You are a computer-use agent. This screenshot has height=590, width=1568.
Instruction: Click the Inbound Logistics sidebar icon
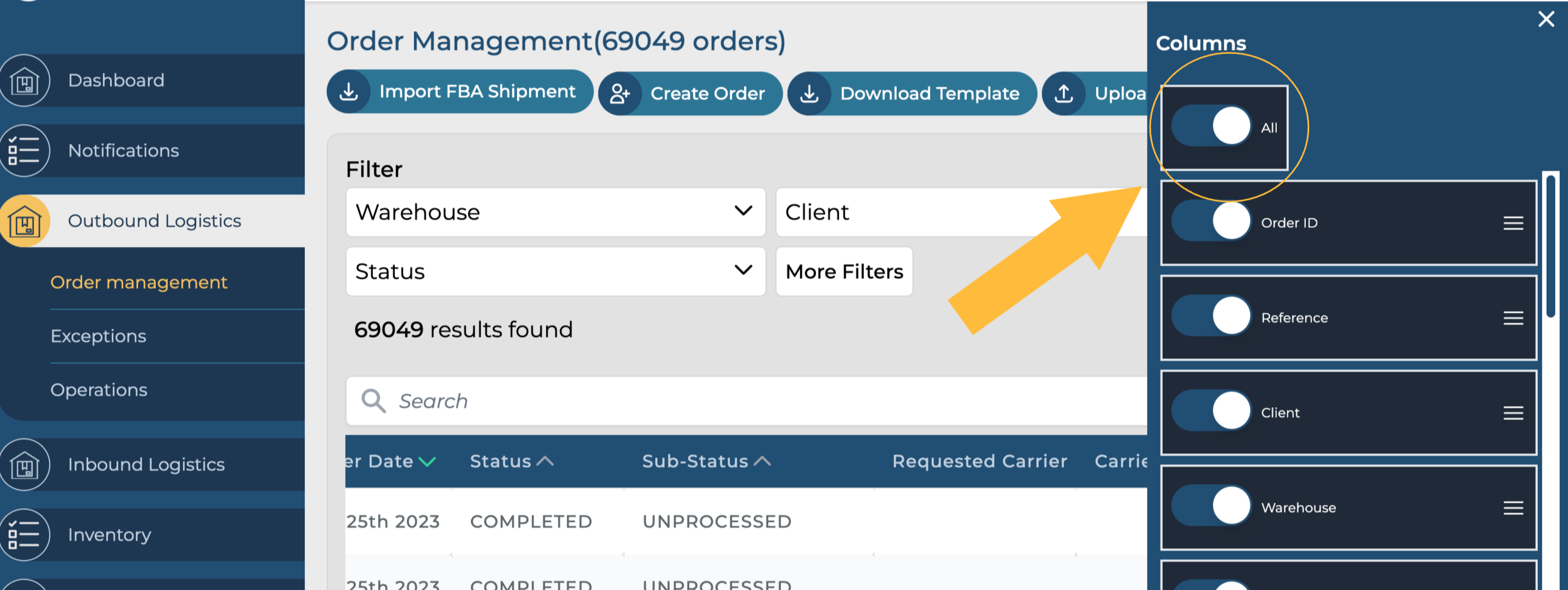pos(24,464)
